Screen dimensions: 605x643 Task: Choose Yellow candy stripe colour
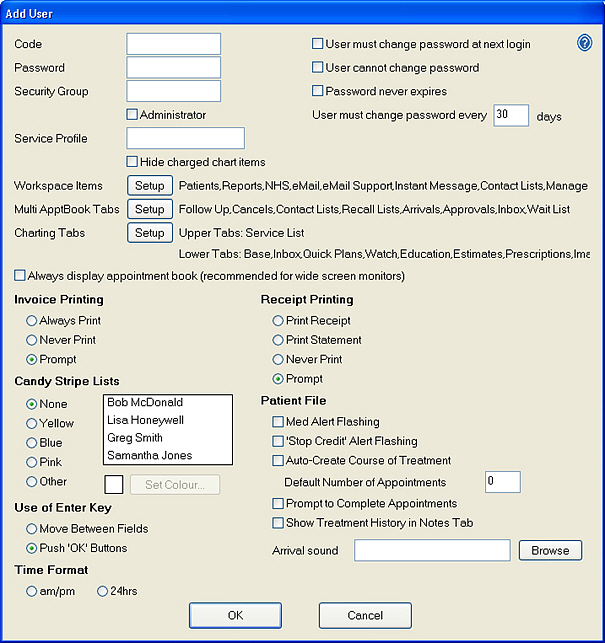click(x=32, y=424)
